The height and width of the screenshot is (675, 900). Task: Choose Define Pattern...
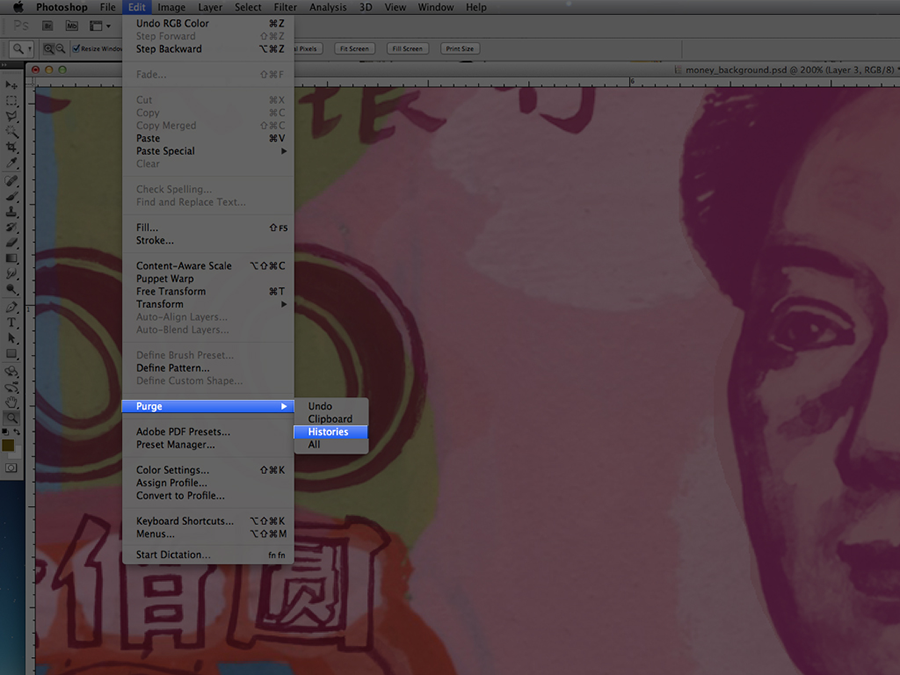208,368
